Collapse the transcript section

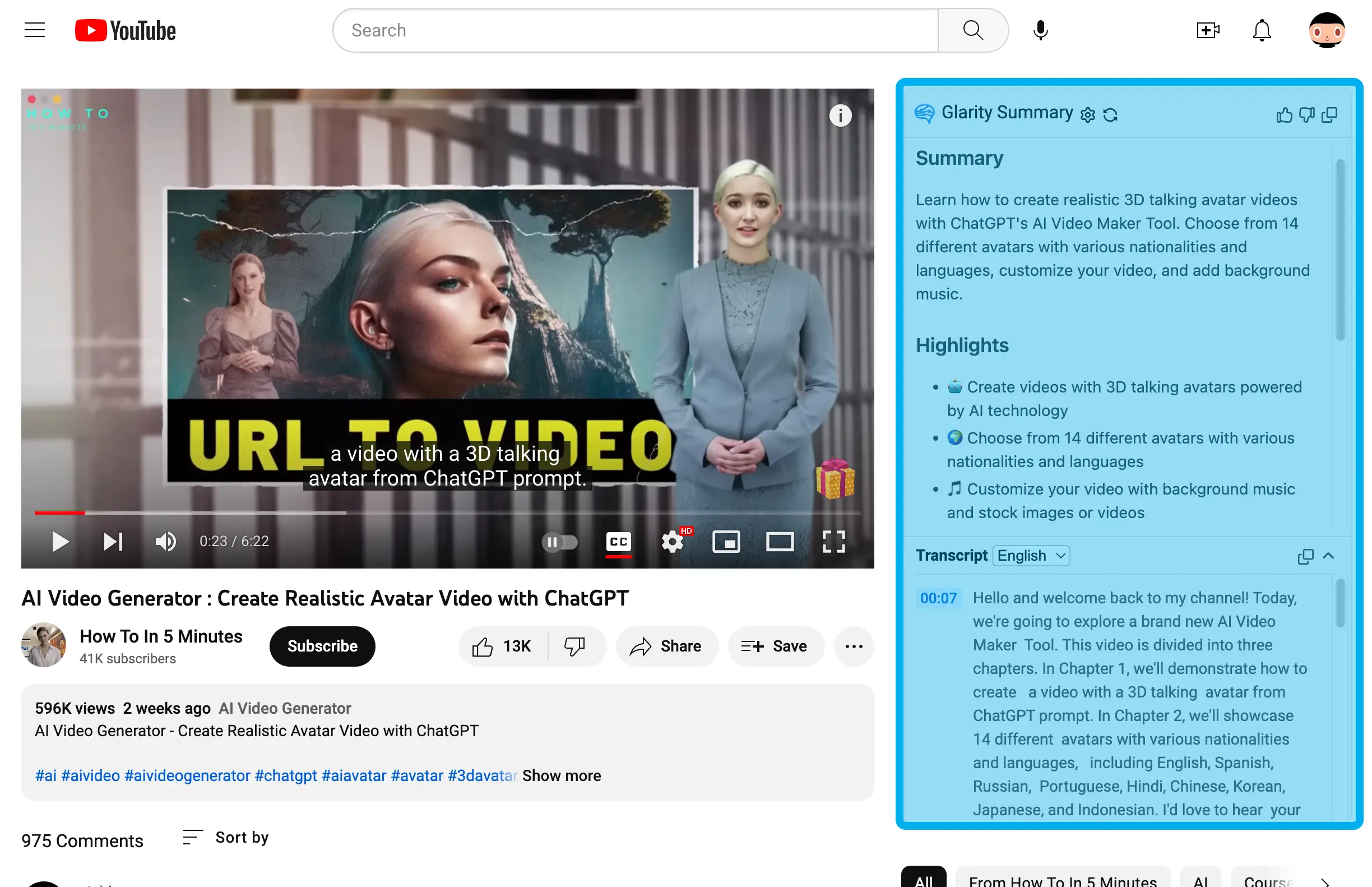1329,556
